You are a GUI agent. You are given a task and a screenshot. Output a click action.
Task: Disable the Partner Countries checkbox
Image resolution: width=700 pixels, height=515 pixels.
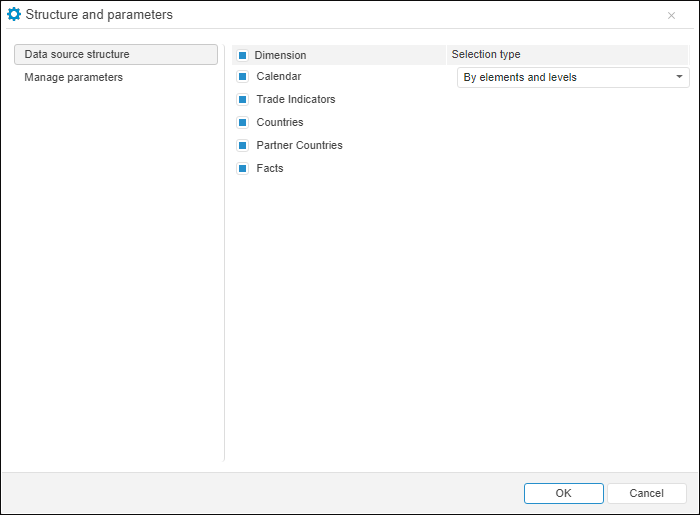pos(242,145)
